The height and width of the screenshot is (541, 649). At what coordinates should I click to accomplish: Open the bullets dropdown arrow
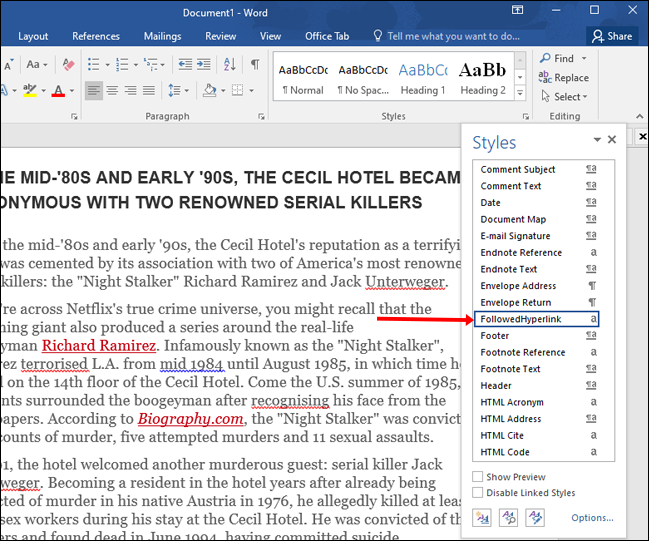click(107, 65)
